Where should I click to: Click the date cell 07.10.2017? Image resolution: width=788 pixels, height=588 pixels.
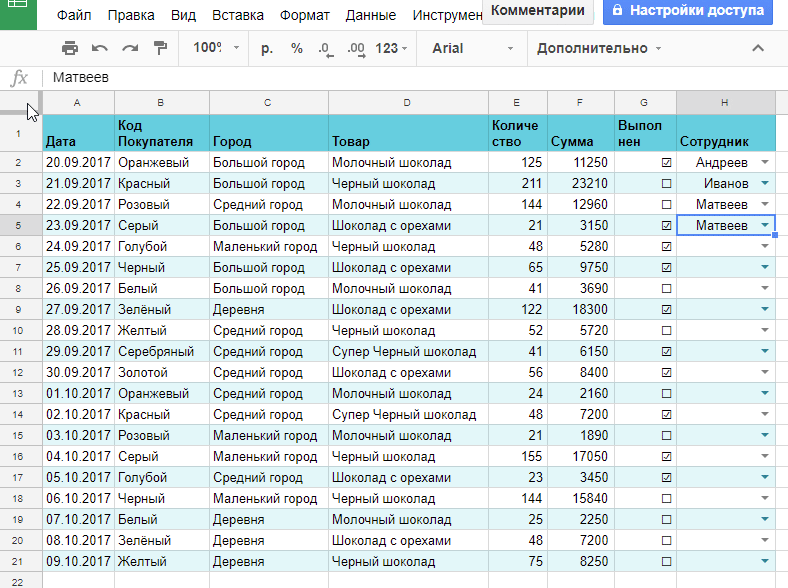coord(78,520)
